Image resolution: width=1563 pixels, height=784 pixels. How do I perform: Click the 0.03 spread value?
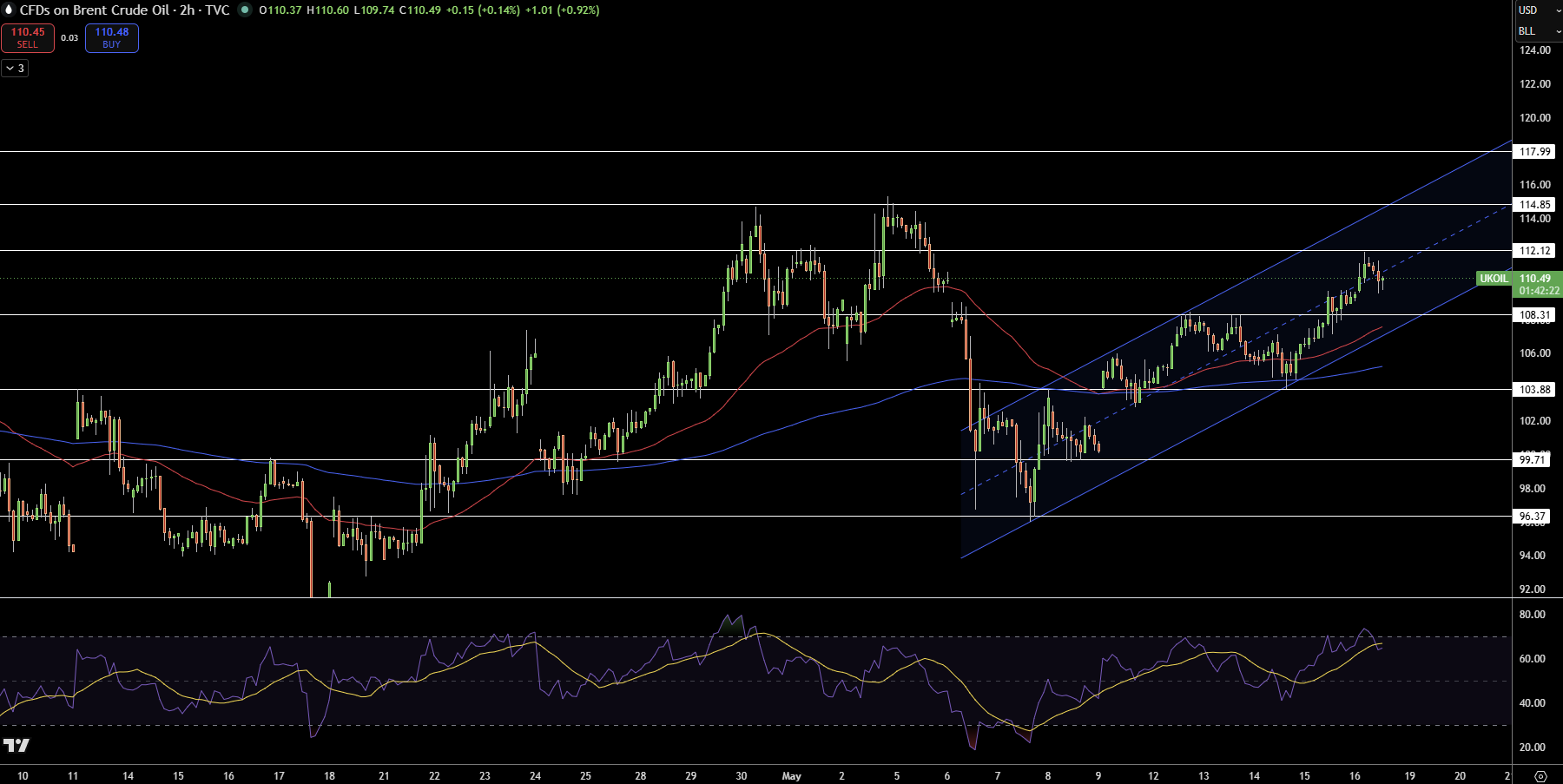[x=69, y=38]
